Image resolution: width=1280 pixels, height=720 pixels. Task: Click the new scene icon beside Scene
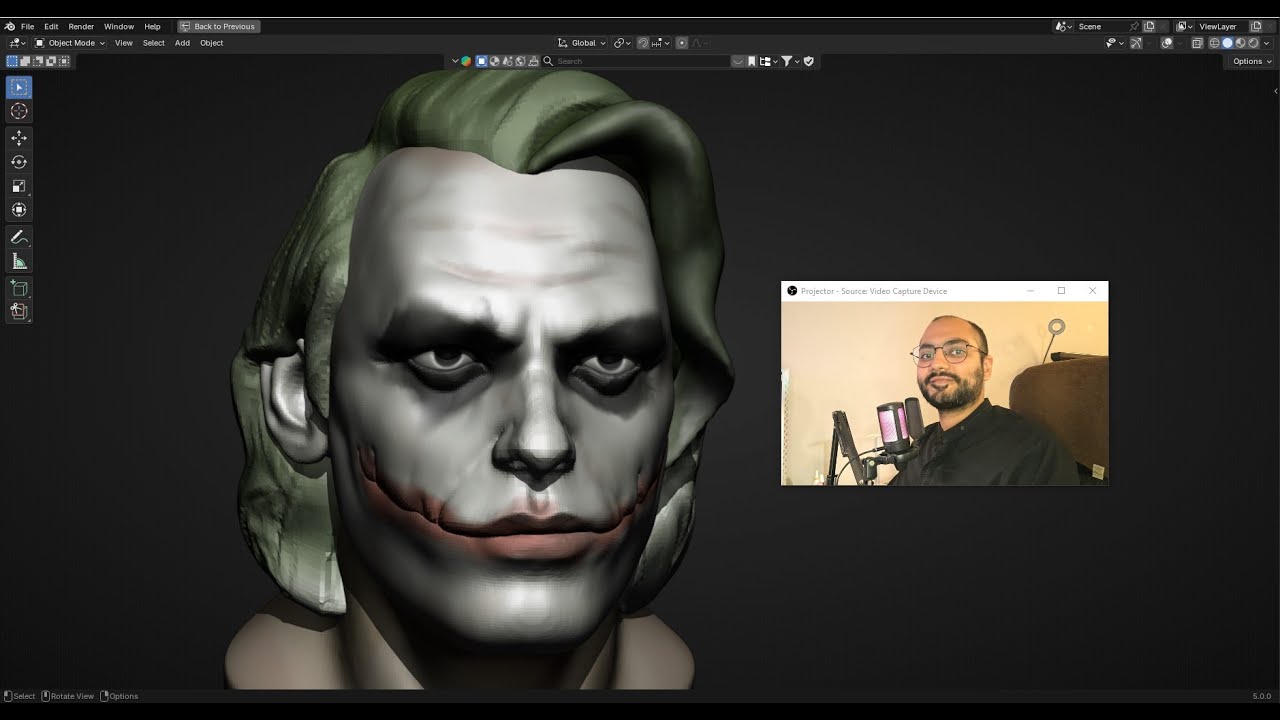click(x=1149, y=26)
